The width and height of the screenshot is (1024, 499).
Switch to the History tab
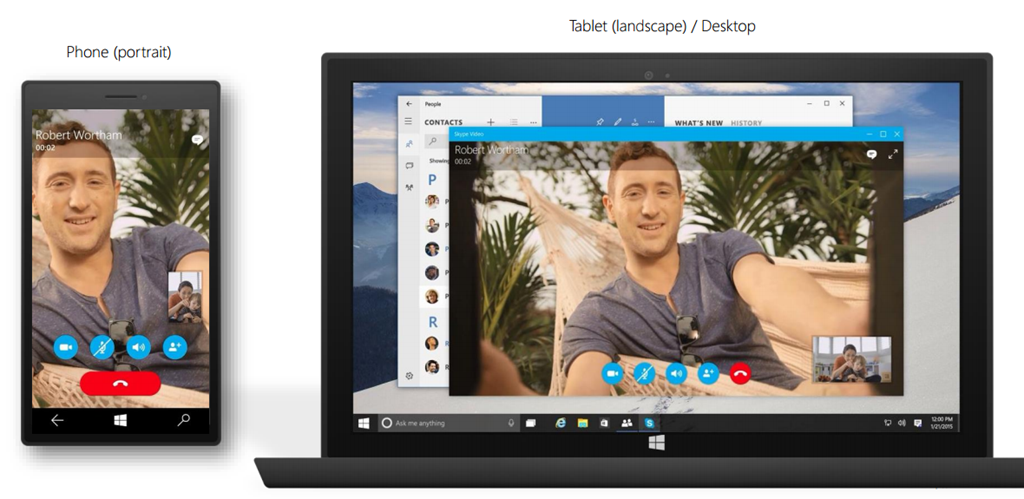coord(746,123)
